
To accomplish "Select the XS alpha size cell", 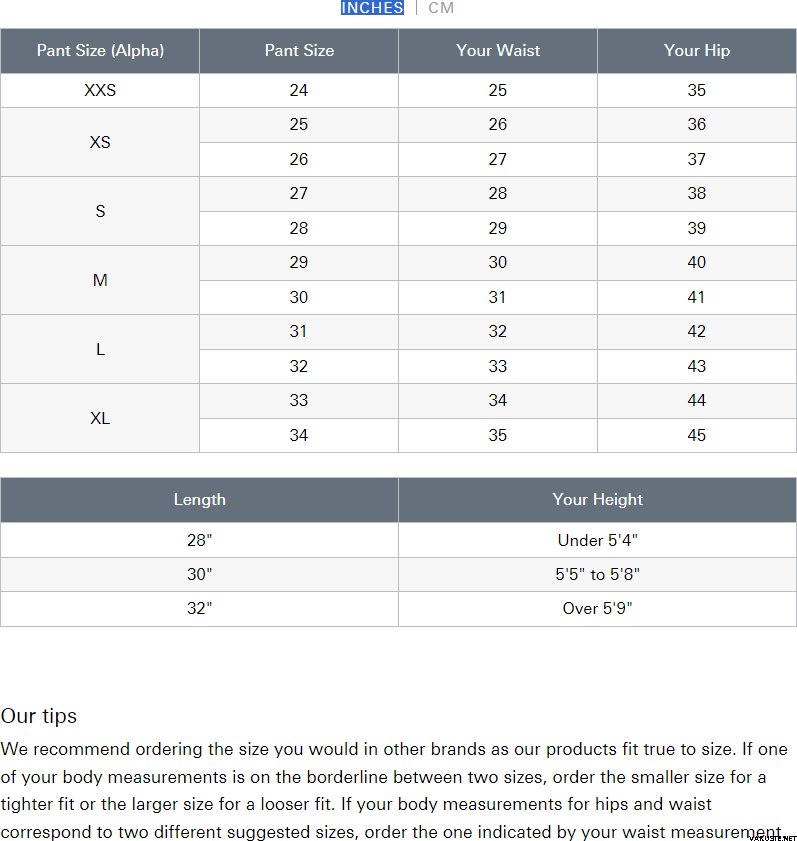I will pos(100,142).
